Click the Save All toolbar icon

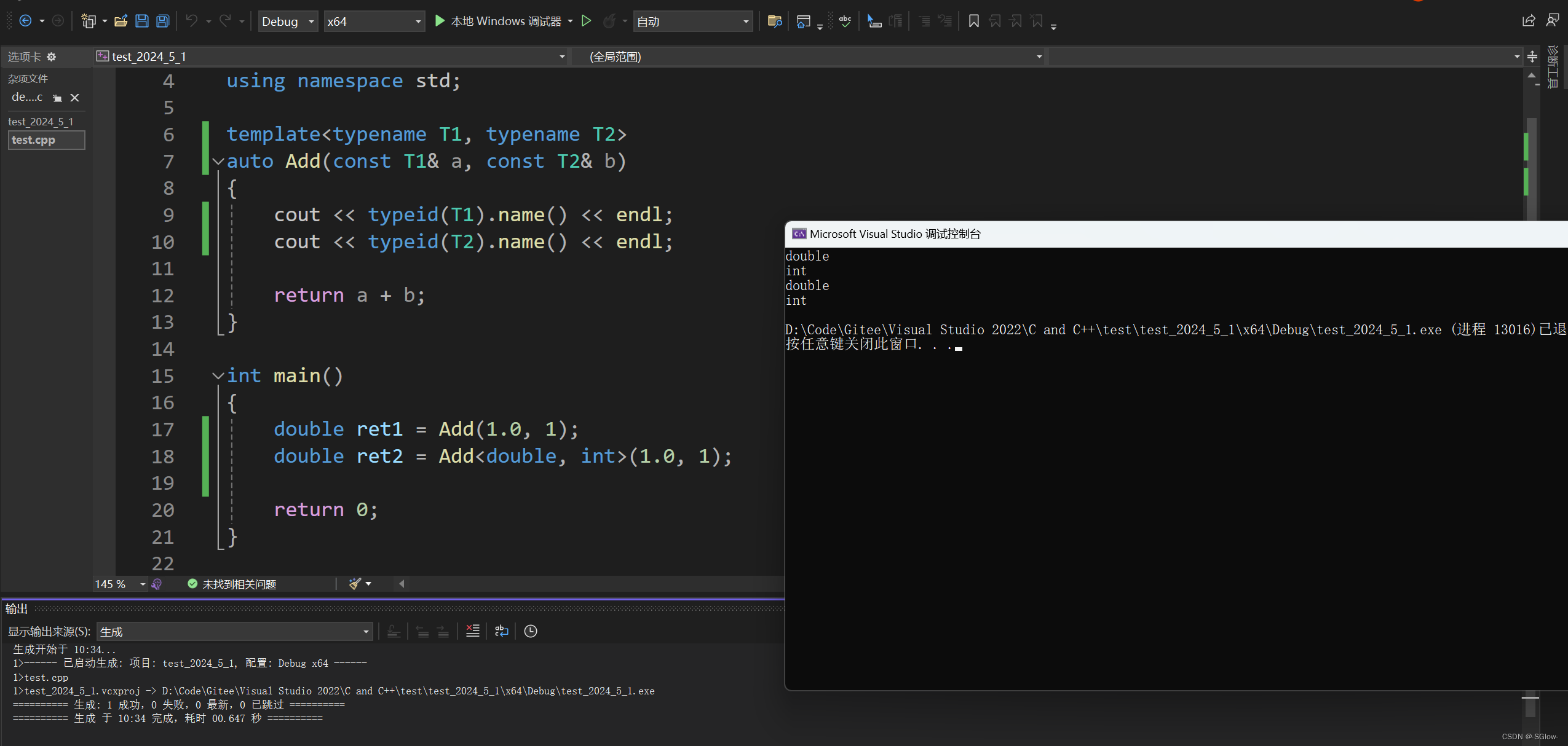[x=162, y=21]
